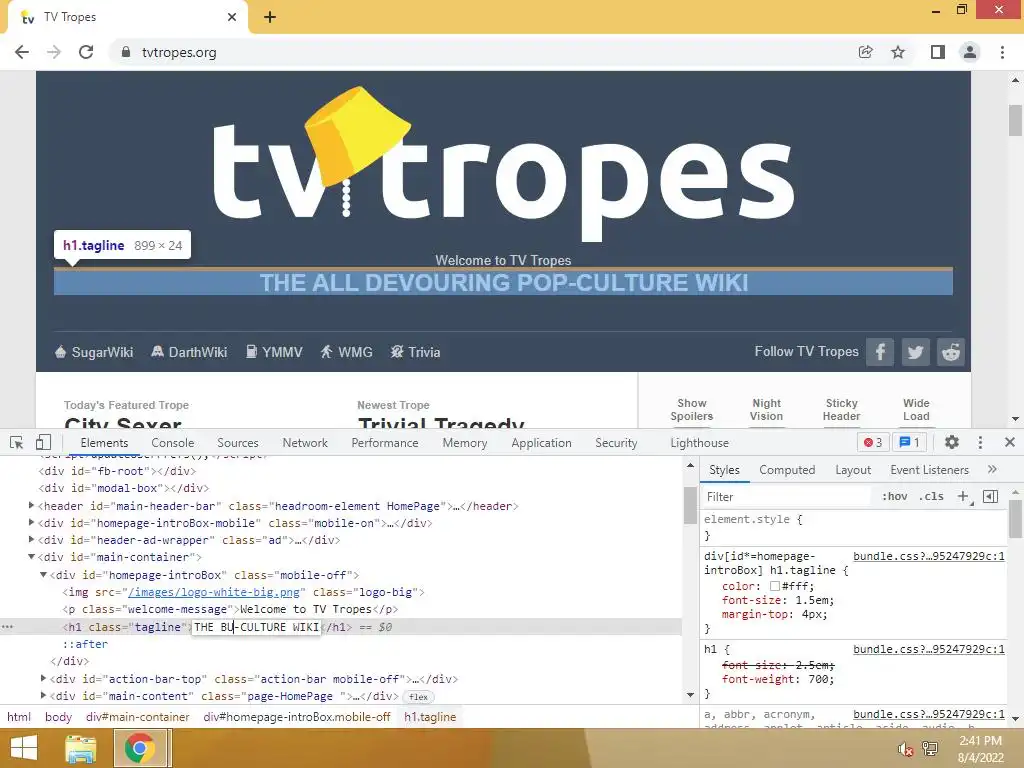Open Chrome three-dot menu

coord(1002,52)
